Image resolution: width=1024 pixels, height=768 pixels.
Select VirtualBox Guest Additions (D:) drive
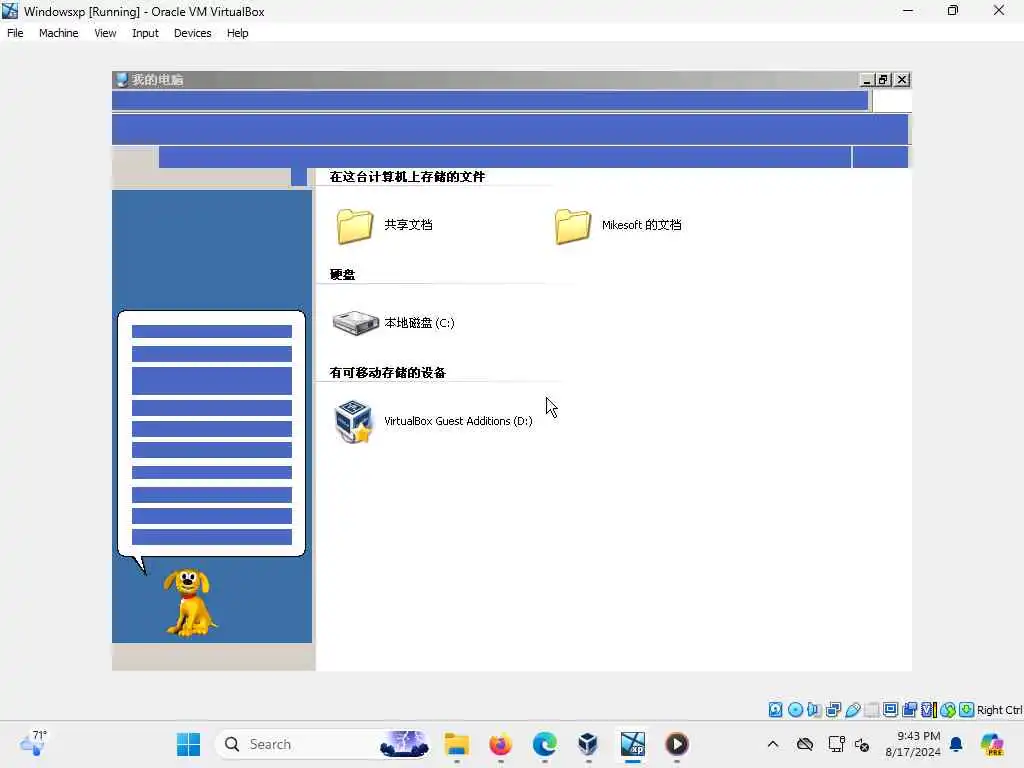(433, 422)
